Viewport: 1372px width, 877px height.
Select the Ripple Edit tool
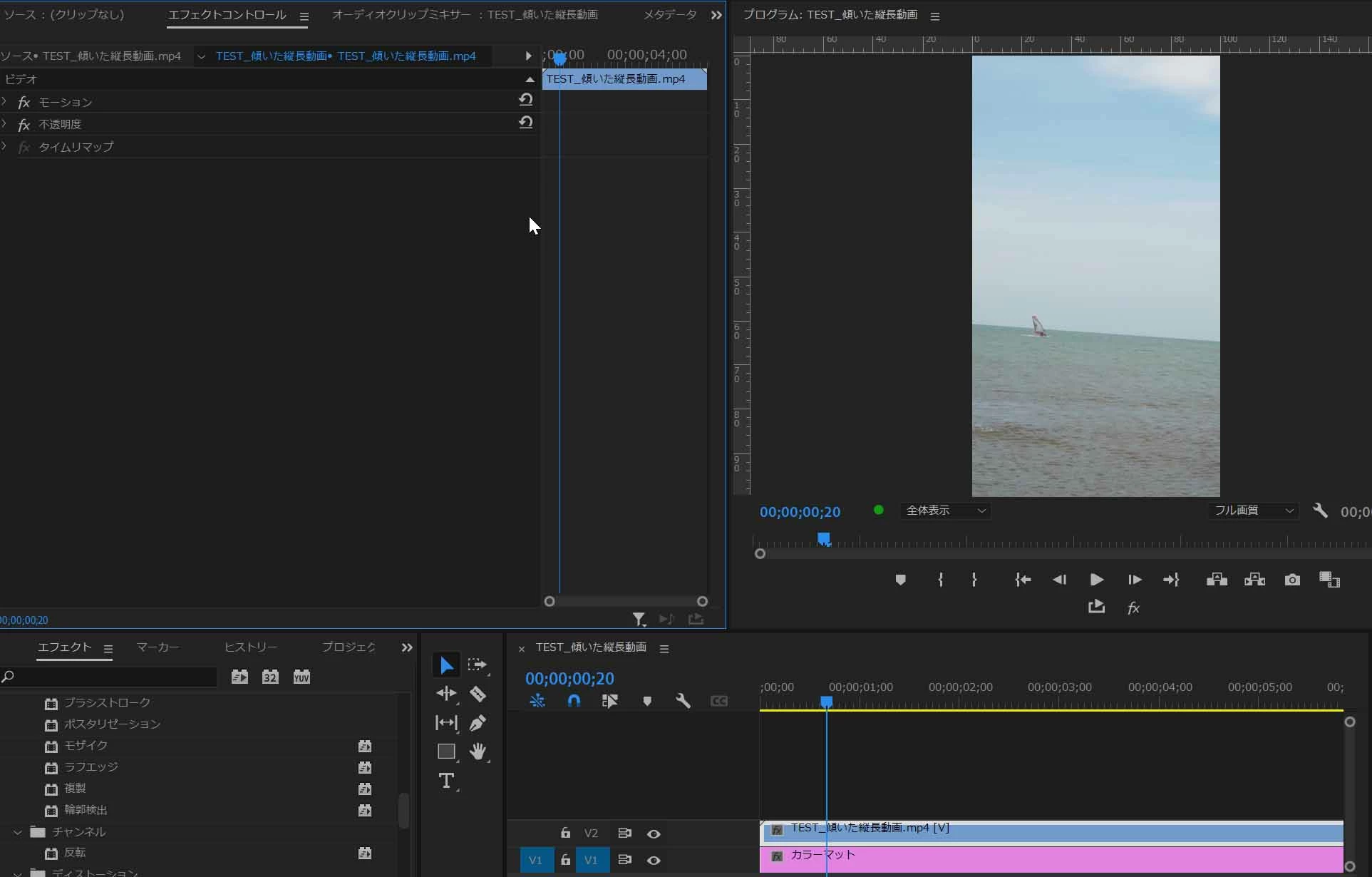click(x=446, y=694)
